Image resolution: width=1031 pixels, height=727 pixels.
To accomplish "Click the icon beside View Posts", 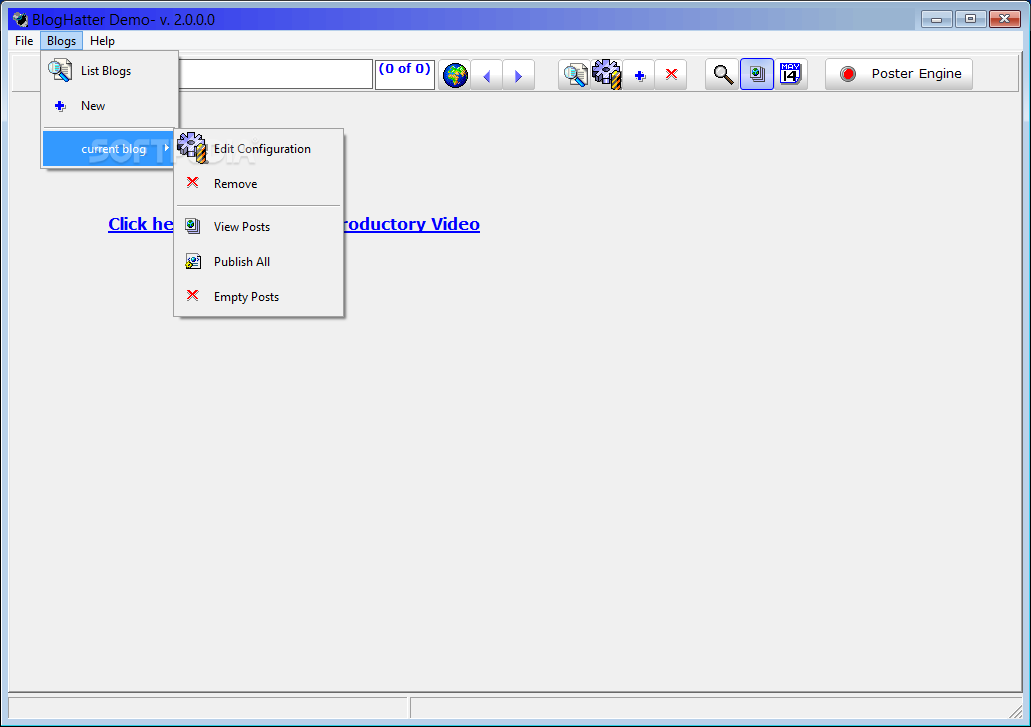I will pos(193,226).
